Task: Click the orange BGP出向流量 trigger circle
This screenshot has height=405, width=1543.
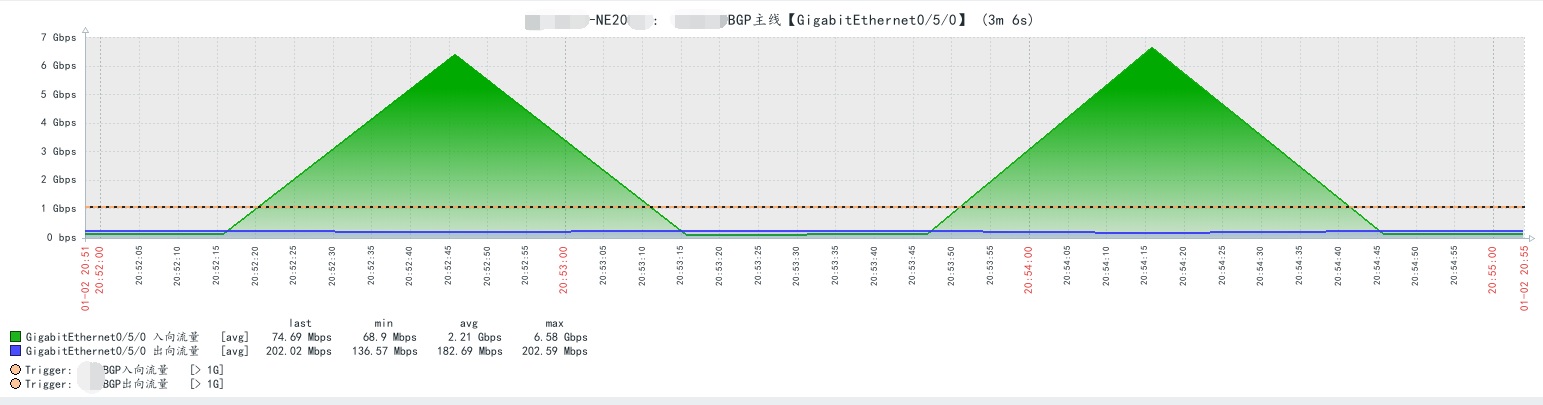Action: click(15, 384)
